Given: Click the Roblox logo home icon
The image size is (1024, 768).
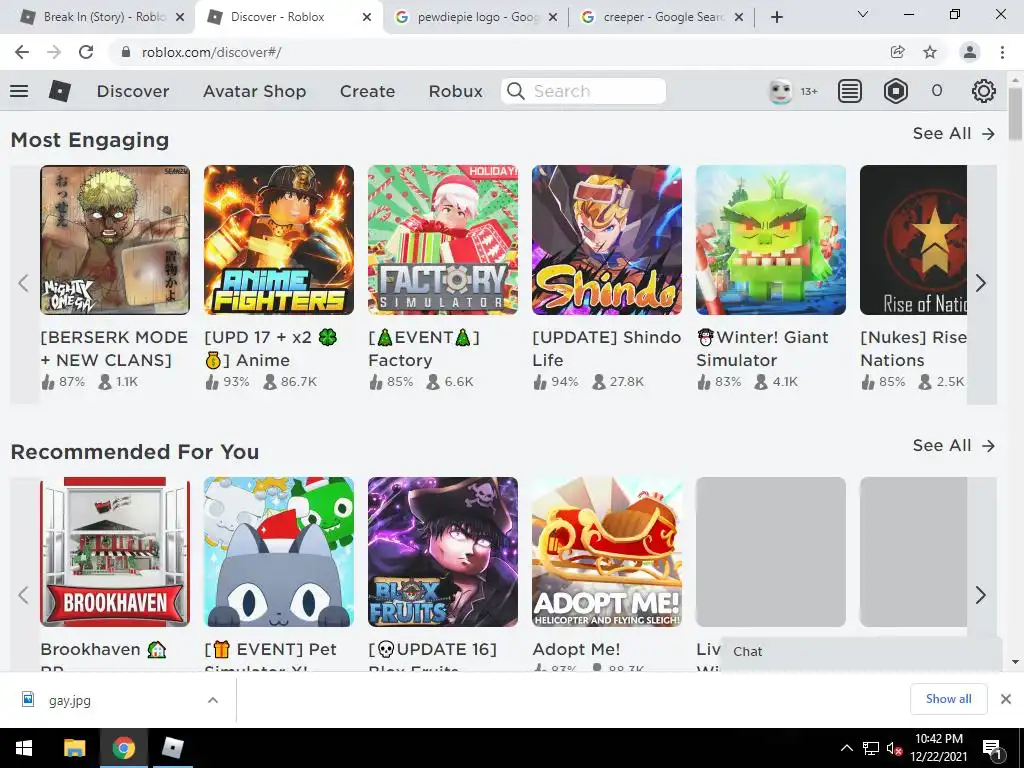Looking at the screenshot, I should [59, 91].
